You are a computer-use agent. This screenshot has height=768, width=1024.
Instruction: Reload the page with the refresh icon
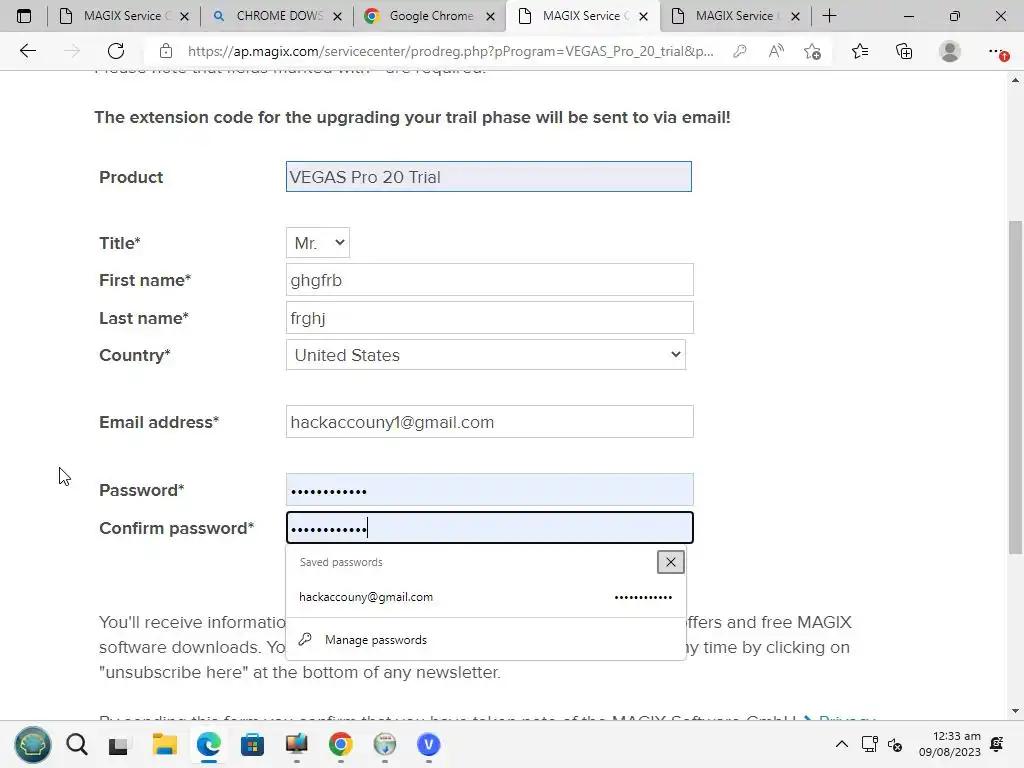(116, 51)
